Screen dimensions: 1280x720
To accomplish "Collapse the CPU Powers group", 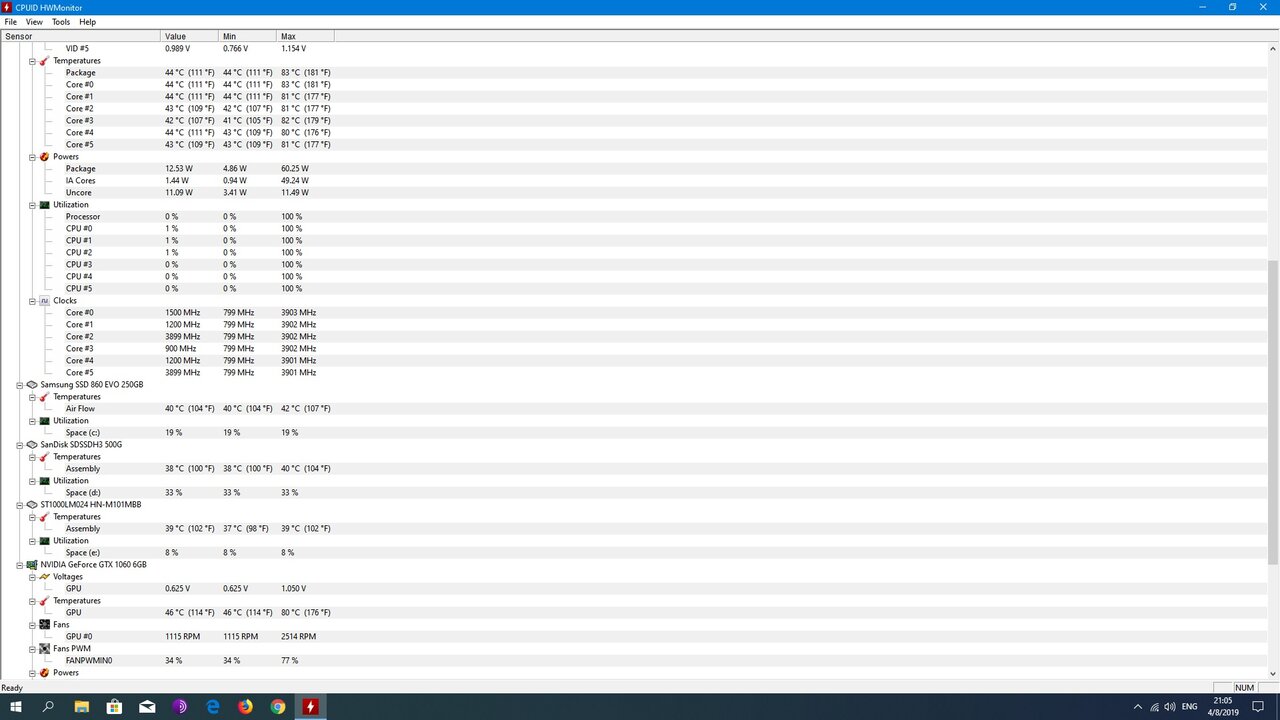I will point(32,157).
